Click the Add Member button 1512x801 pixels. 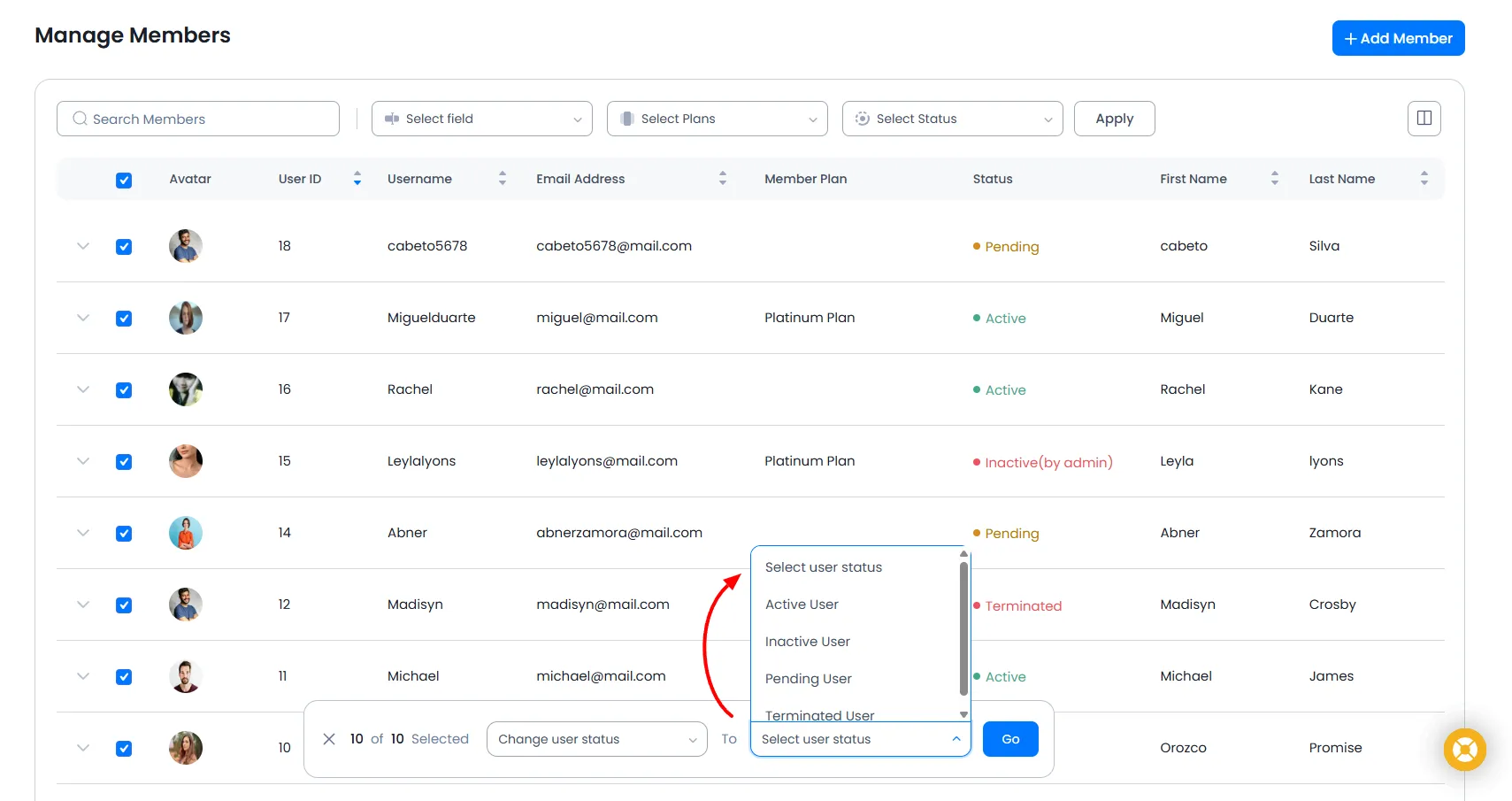coord(1398,38)
